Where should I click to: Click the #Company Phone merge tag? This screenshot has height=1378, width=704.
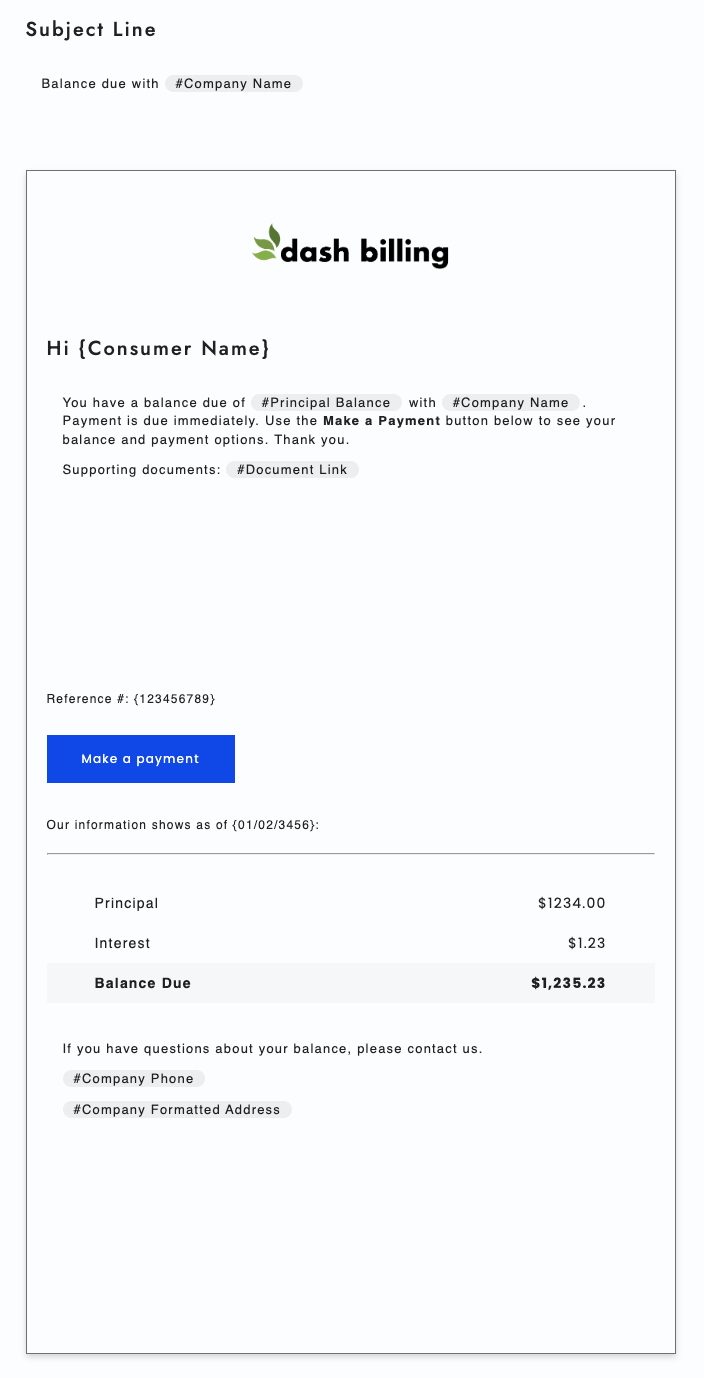(x=133, y=1078)
